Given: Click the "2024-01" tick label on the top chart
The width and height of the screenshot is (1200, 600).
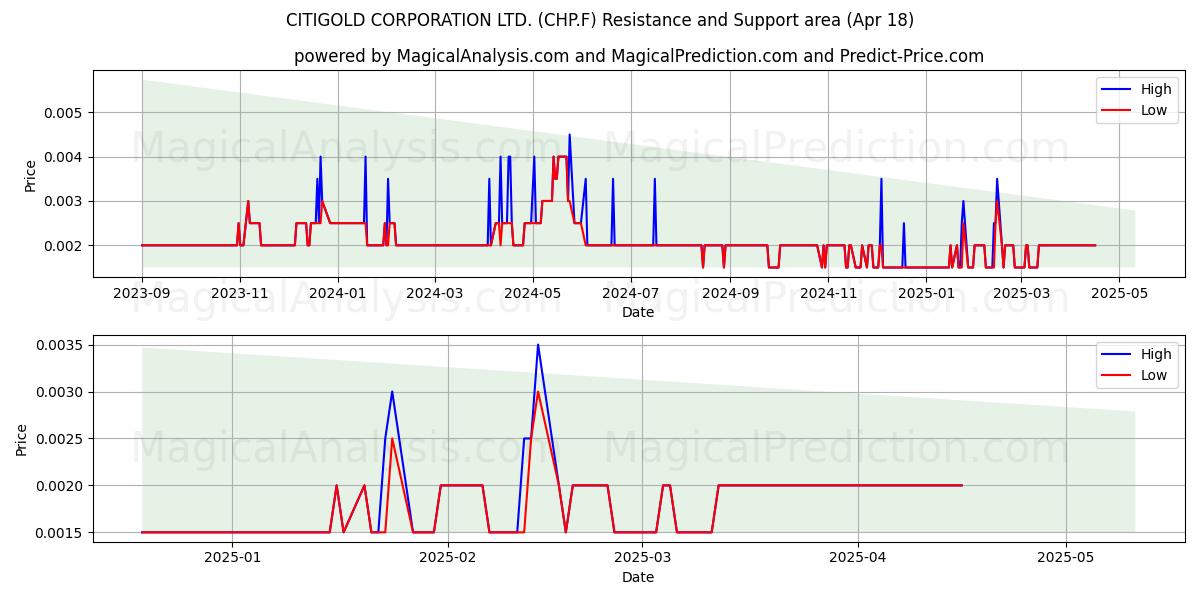Looking at the screenshot, I should [337, 293].
